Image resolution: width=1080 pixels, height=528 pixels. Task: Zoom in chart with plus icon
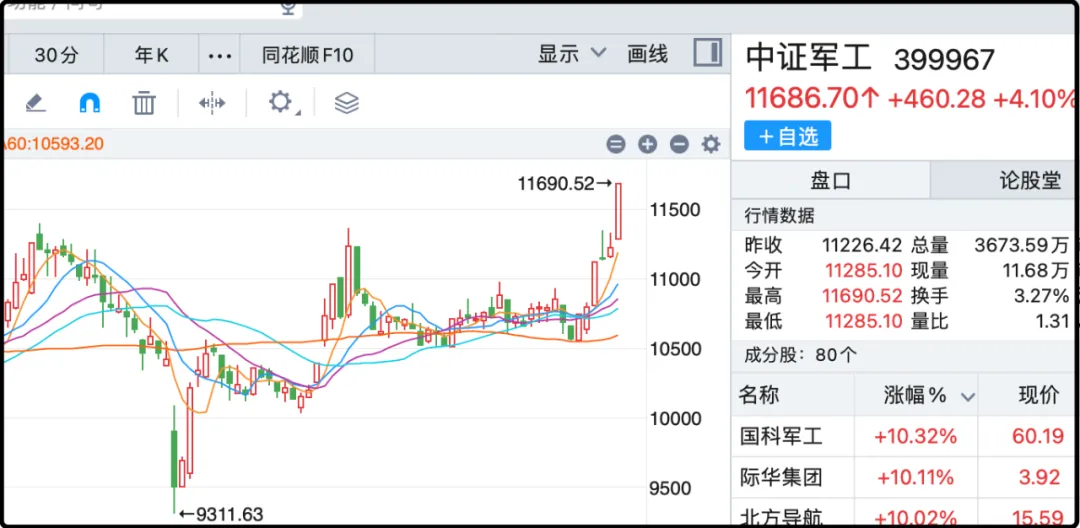pyautogui.click(x=647, y=144)
